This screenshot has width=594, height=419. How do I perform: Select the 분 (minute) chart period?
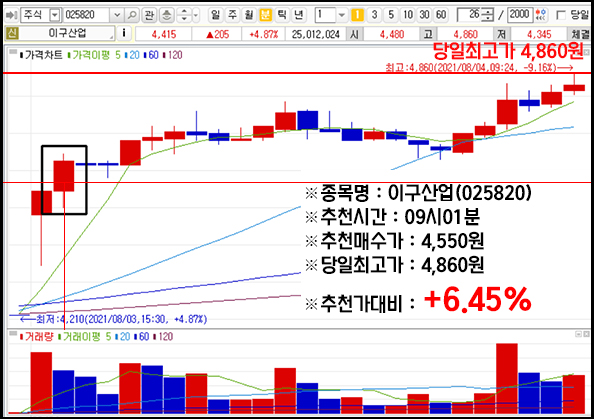(x=265, y=15)
